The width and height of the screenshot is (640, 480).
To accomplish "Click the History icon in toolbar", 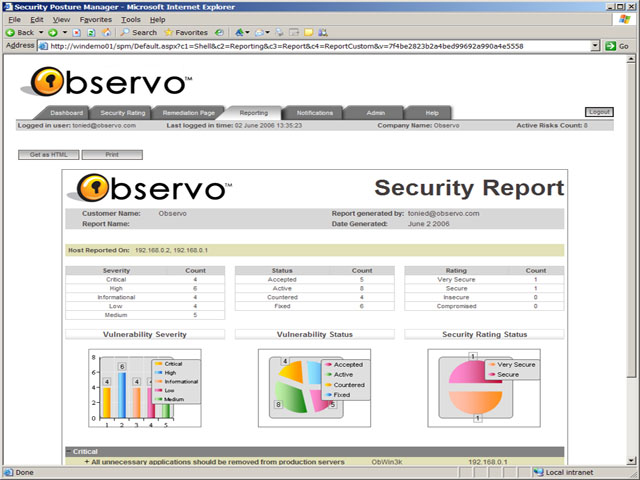I will coord(219,33).
